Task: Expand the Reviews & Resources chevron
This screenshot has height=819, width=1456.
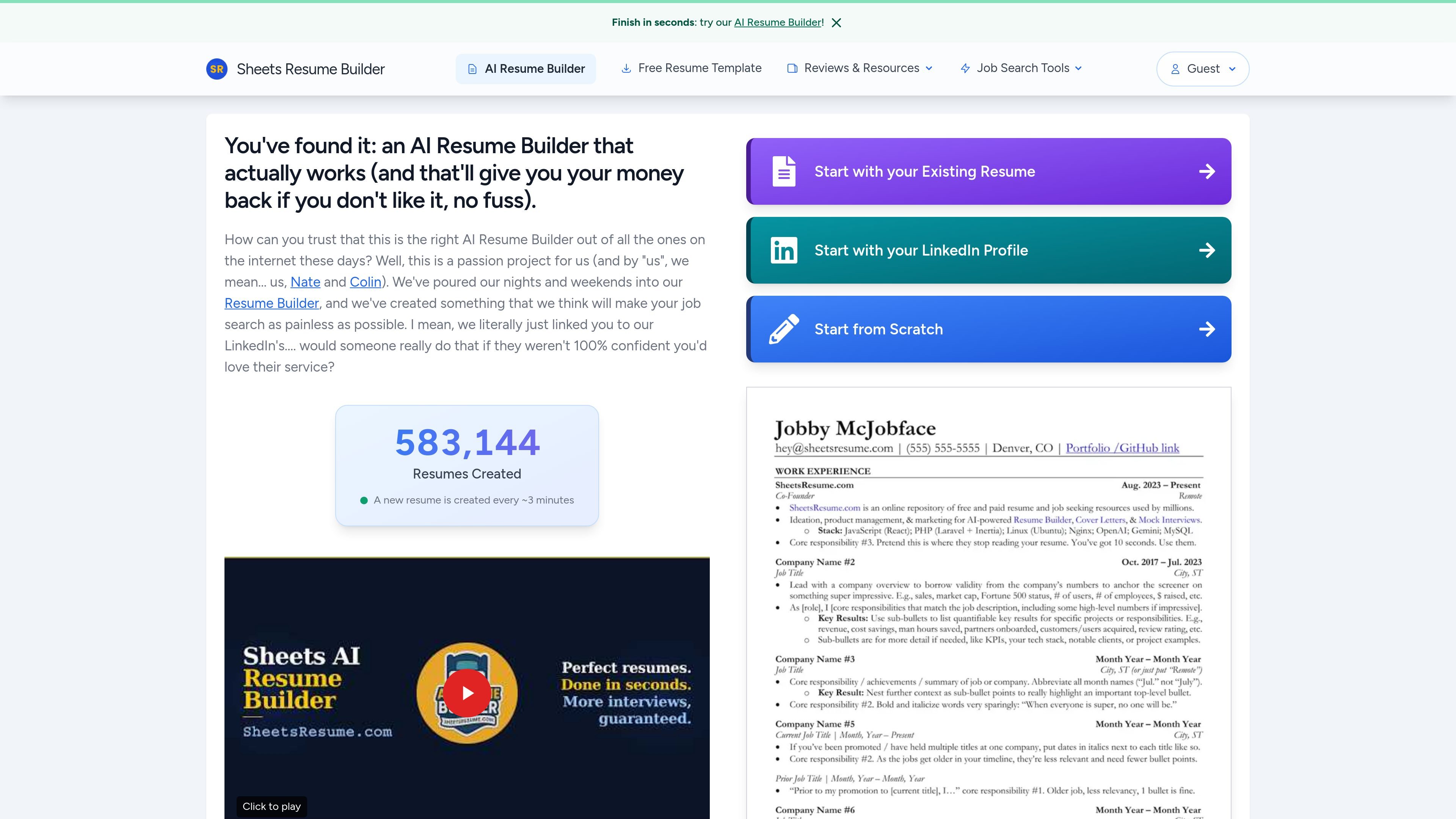Action: [929, 68]
